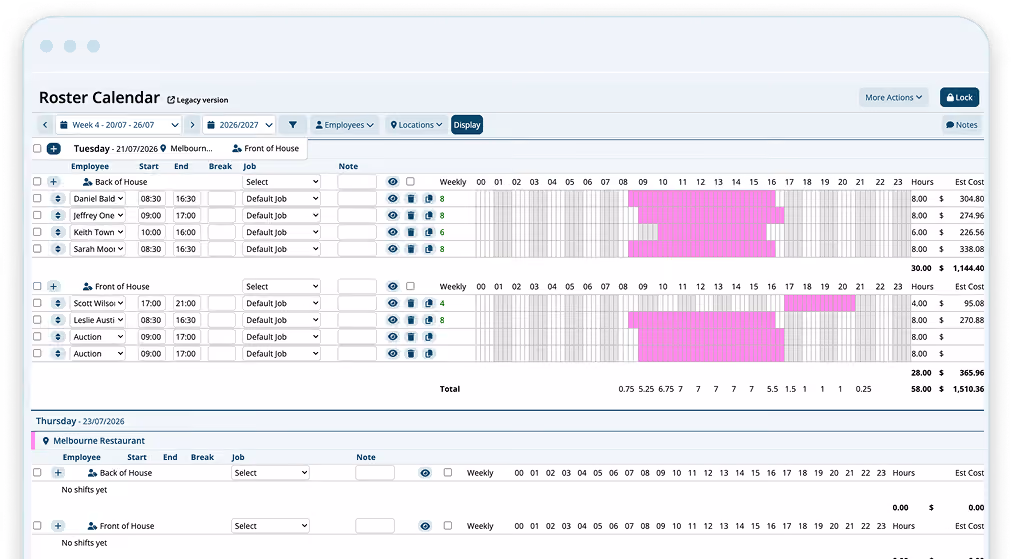Click Keith Town's pink shift bar in timeline
The image size is (1013, 559).
712,232
